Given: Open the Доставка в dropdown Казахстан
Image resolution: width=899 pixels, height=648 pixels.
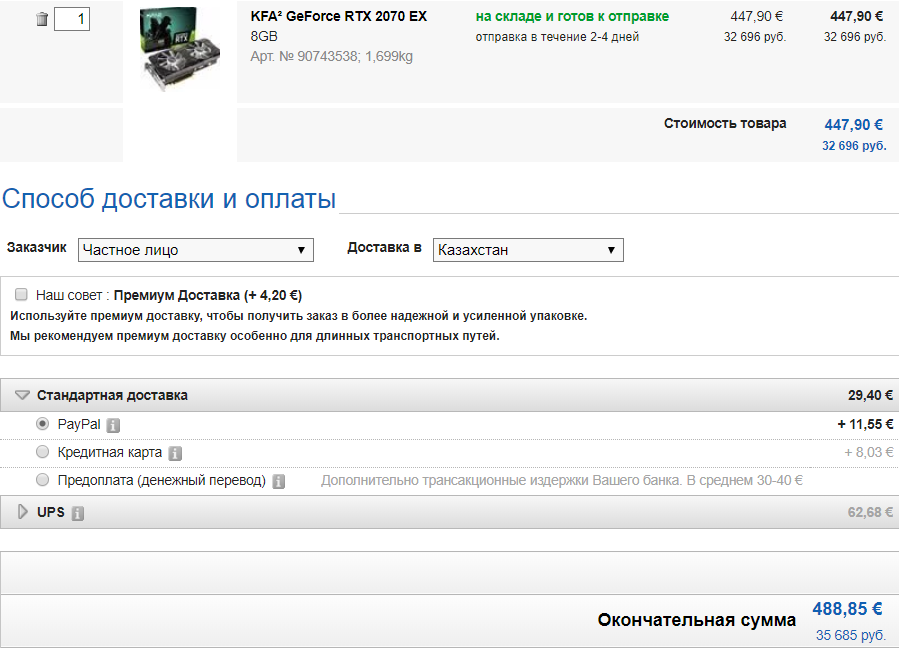Looking at the screenshot, I should tap(528, 250).
